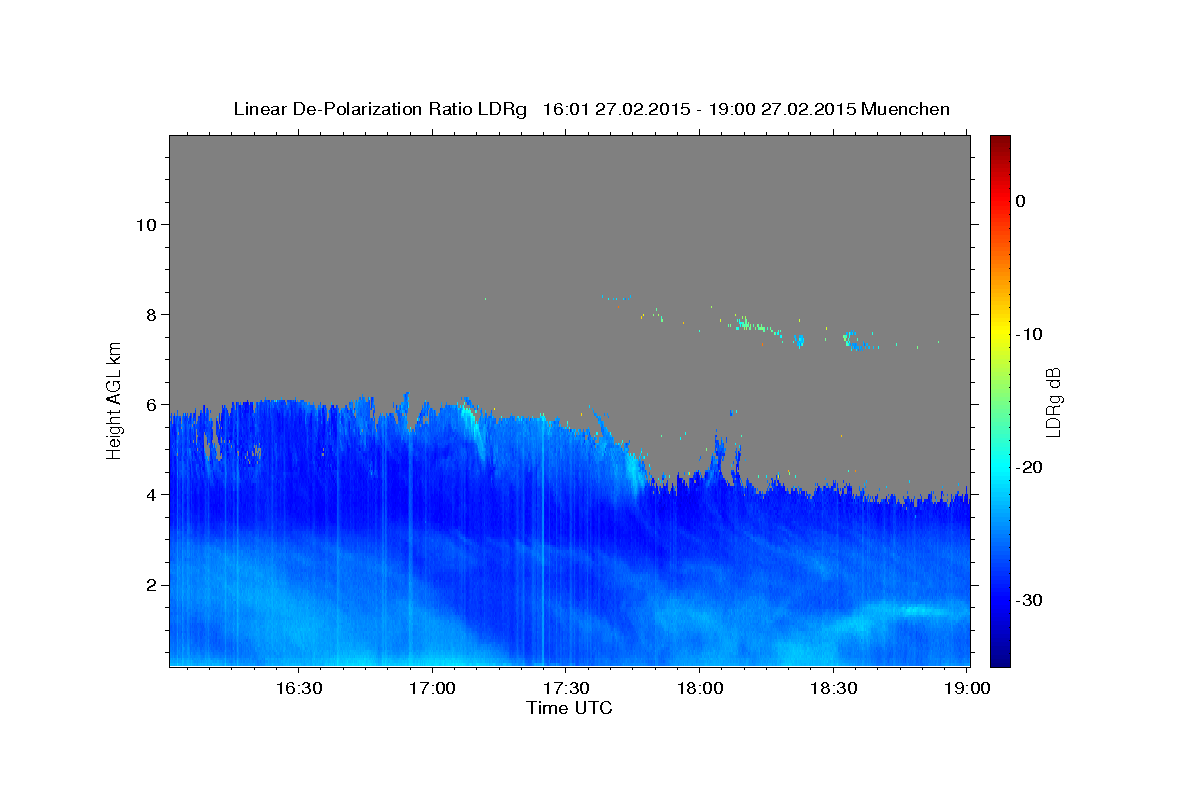Click the colorbar value label -20
The image size is (1200, 800).
1028,467
